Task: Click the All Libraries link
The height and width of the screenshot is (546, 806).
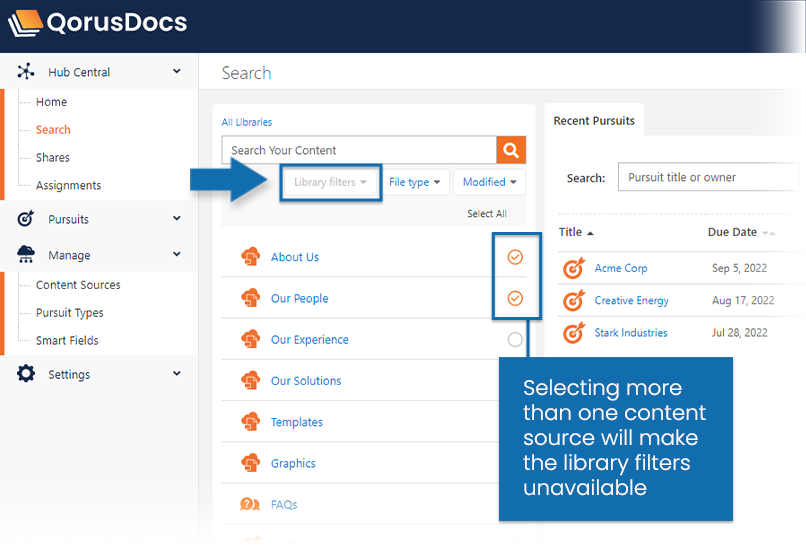Action: click(x=247, y=122)
